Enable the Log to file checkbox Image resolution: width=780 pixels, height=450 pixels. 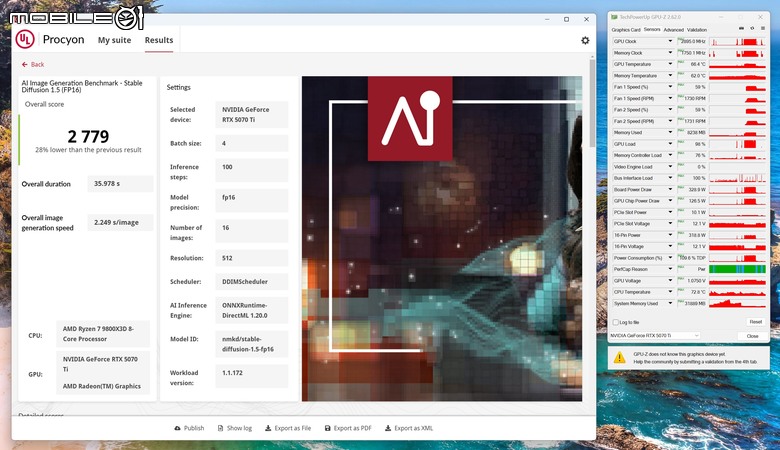616,322
